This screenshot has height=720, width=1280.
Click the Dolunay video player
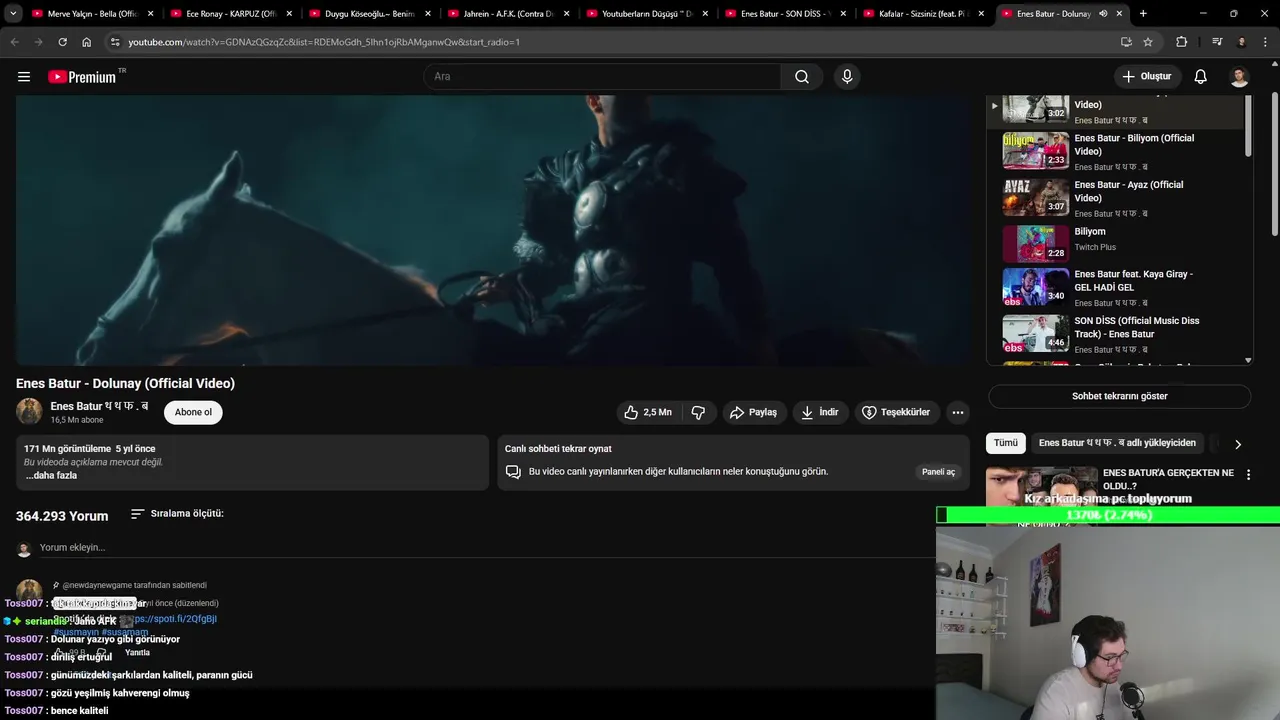pyautogui.click(x=493, y=230)
